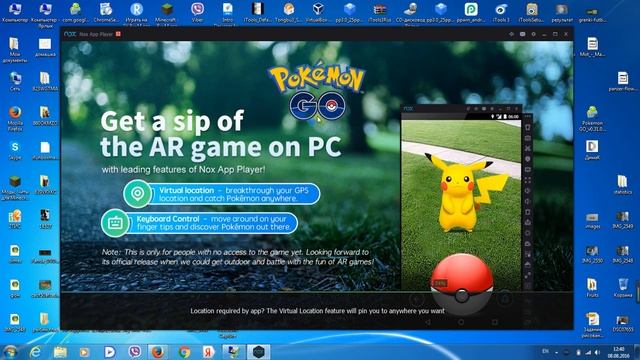Select the statistics folder on desktop
Viewport: 640px width, 360px height.
pos(623,184)
